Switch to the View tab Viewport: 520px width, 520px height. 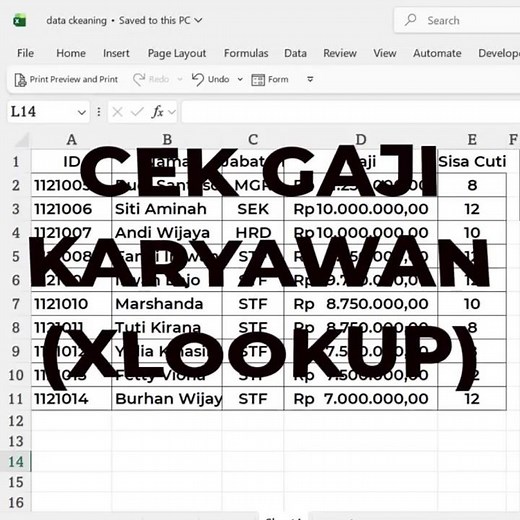point(385,53)
